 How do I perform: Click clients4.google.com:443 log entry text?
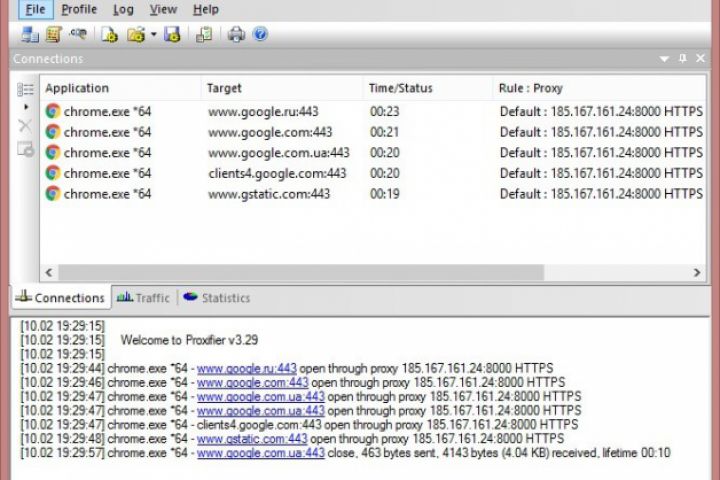(x=259, y=425)
